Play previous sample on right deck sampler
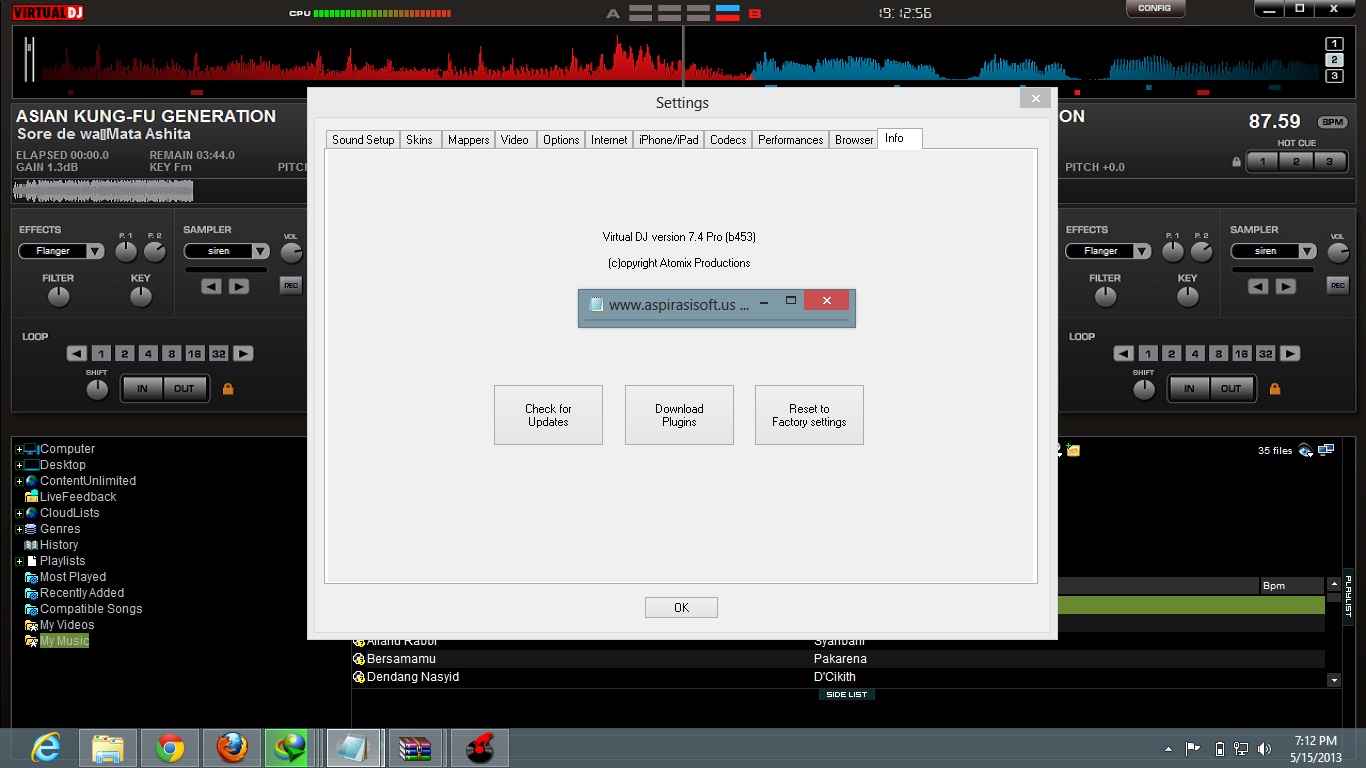The width and height of the screenshot is (1366, 768). 1258,287
